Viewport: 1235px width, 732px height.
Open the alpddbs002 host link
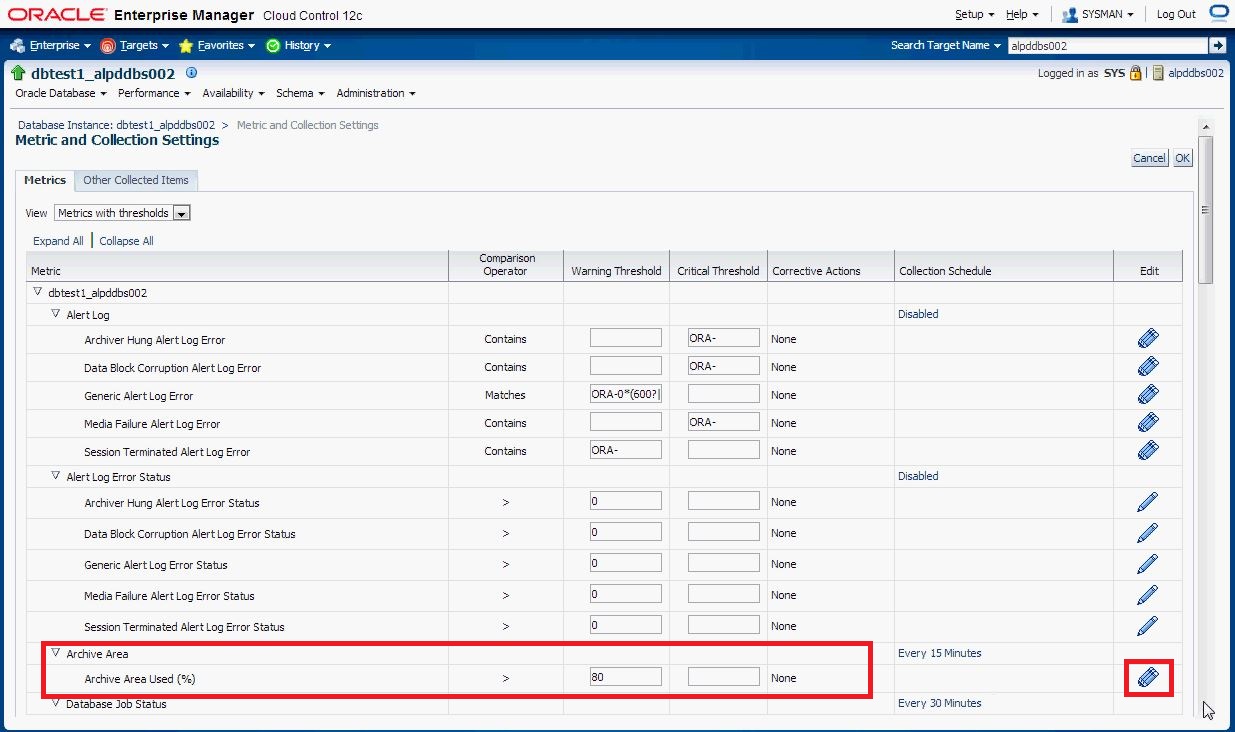[1196, 73]
